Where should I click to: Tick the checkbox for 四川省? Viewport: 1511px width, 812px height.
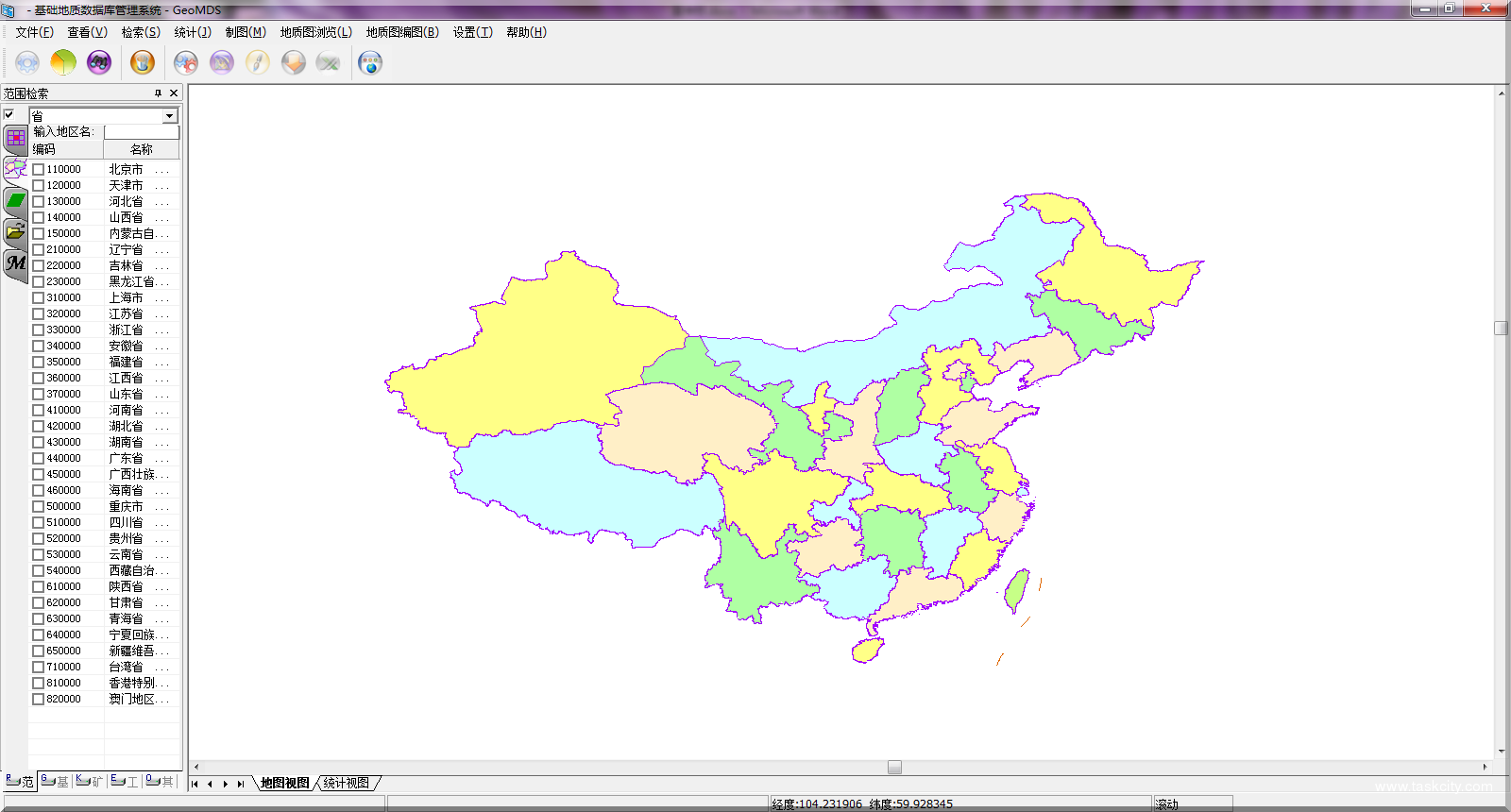pyautogui.click(x=39, y=523)
